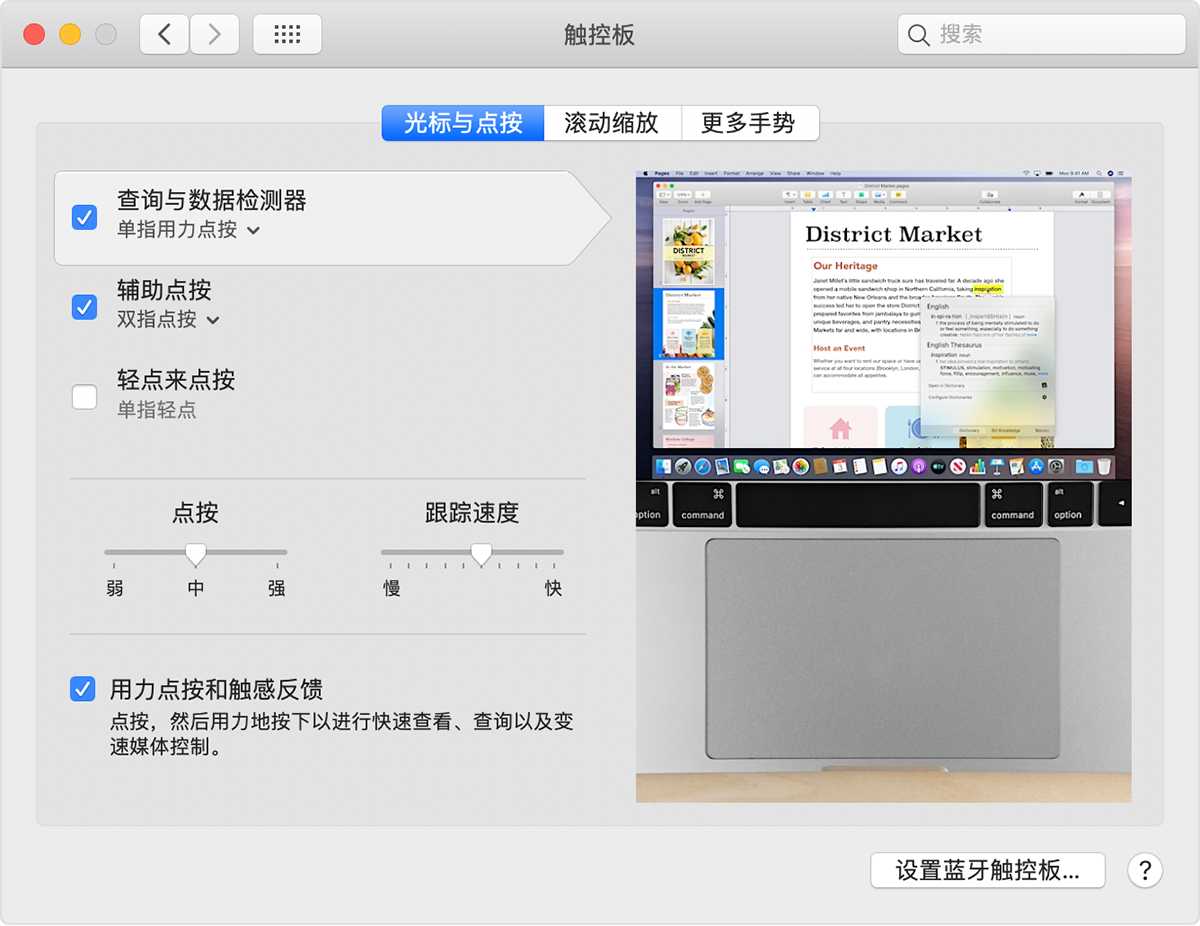Image resolution: width=1200 pixels, height=926 pixels.
Task: Toggle 辅助点按 checkbox
Action: click(84, 307)
